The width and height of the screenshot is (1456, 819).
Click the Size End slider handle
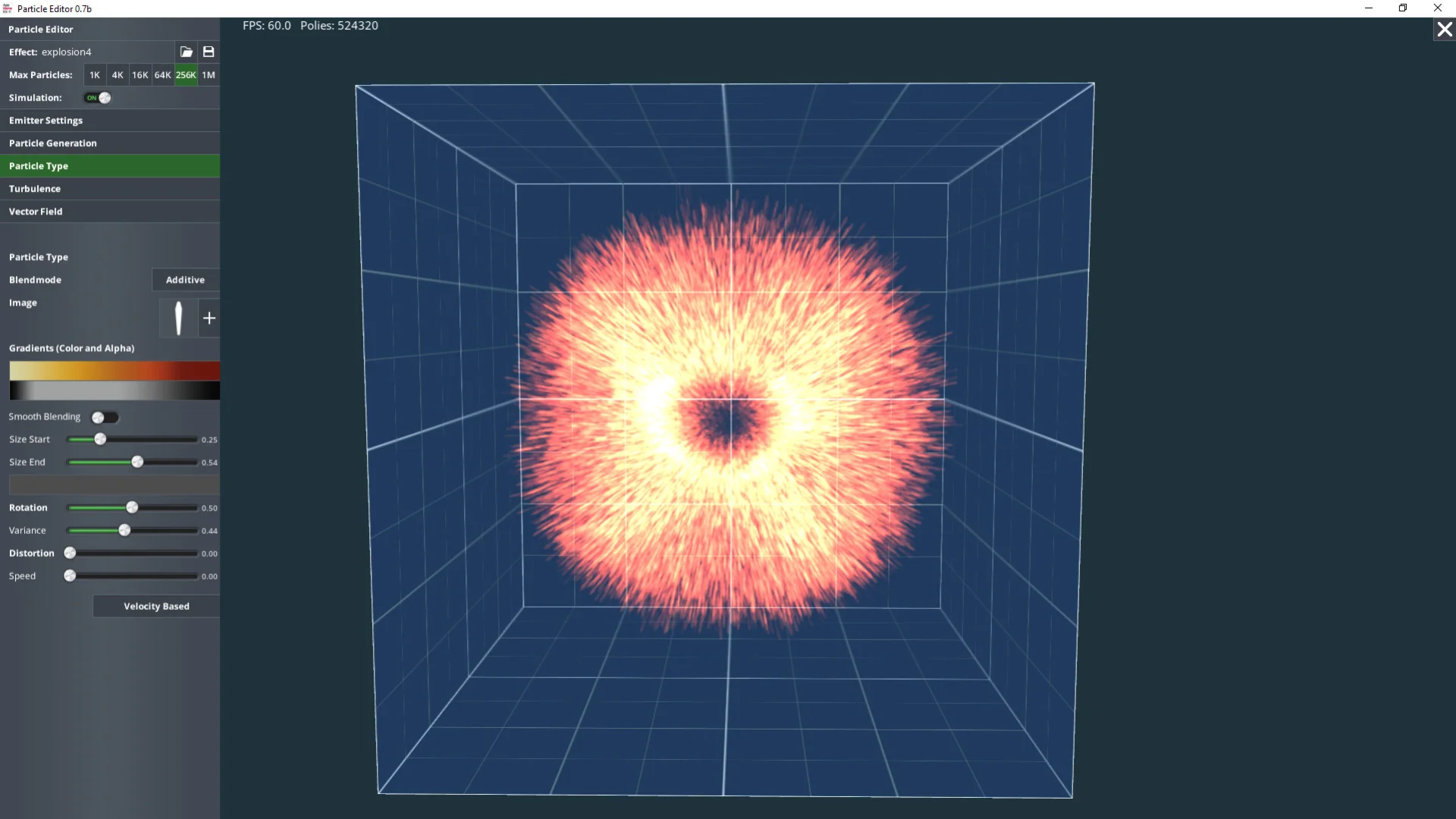click(137, 462)
